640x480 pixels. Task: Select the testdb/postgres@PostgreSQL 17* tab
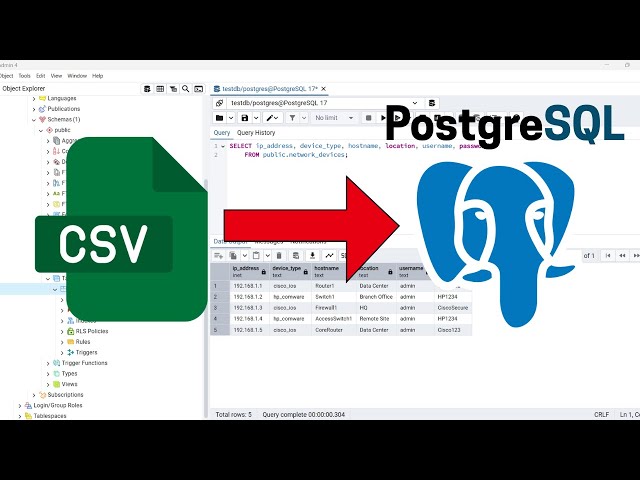[x=269, y=89]
